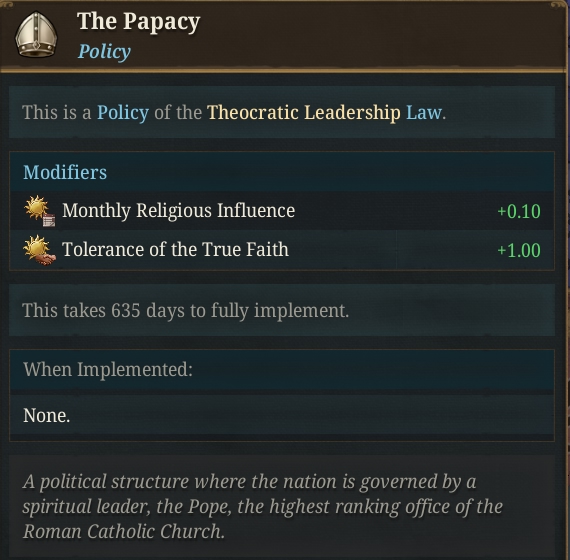Open the Policy link in the description sentence
The image size is (570, 560).
[123, 112]
